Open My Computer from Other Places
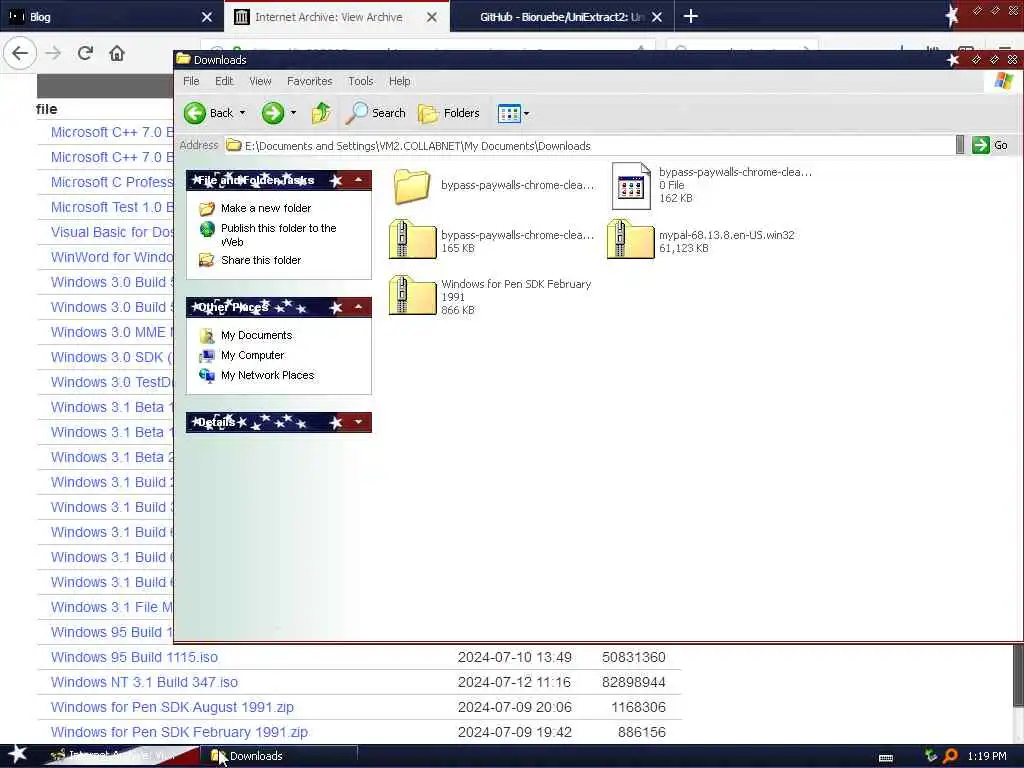Image resolution: width=1024 pixels, height=768 pixels. click(x=252, y=355)
